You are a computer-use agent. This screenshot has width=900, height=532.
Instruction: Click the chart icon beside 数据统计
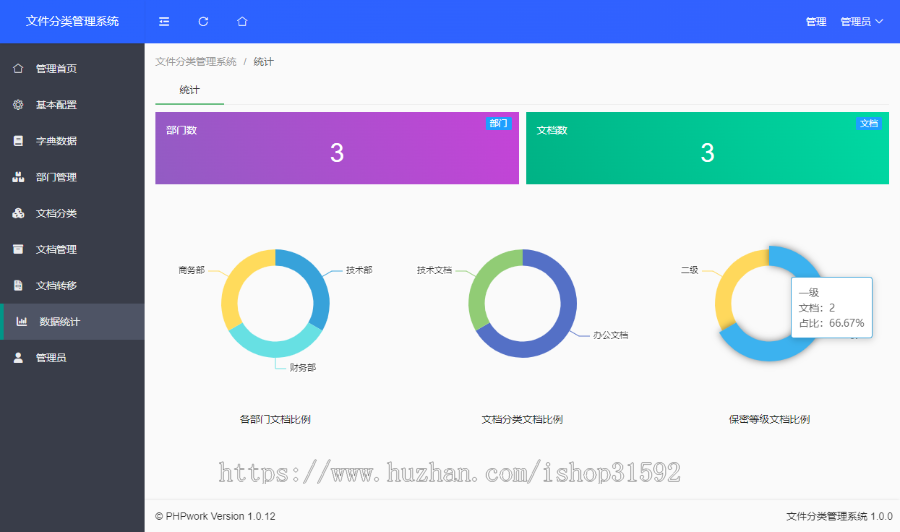[x=21, y=321]
